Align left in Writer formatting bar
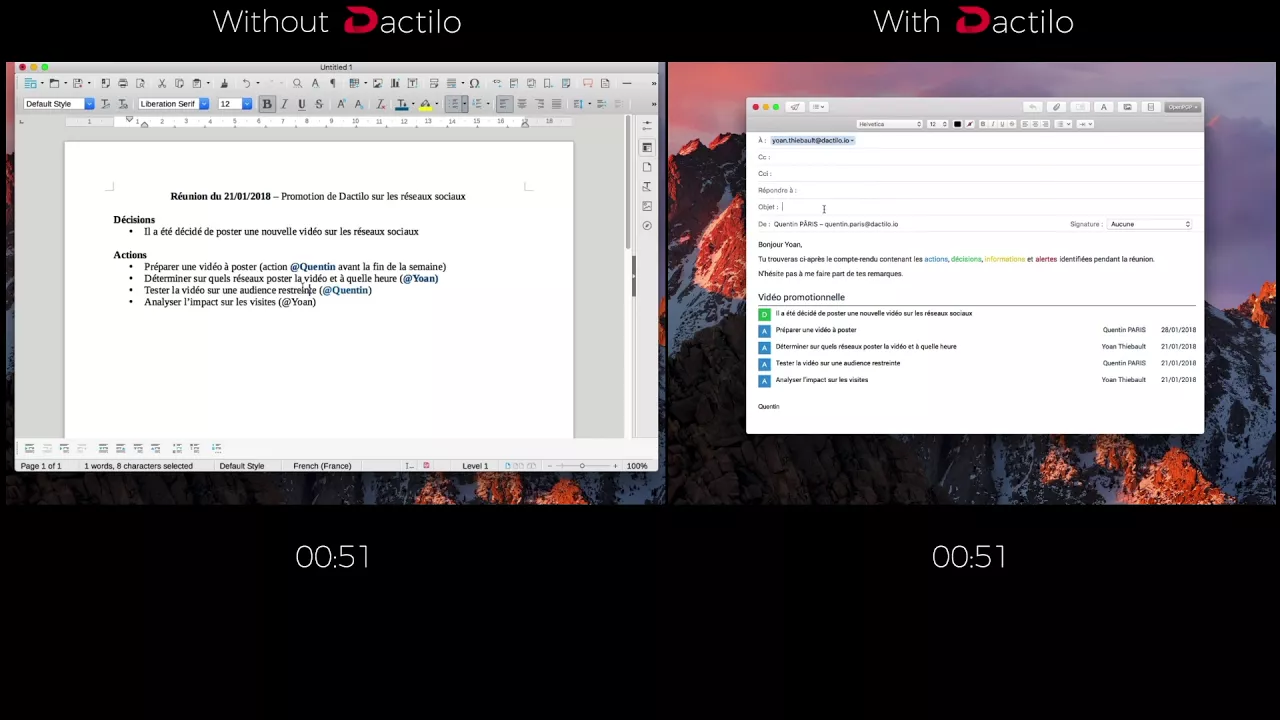Screen dimensions: 1280x720 [x=504, y=104]
